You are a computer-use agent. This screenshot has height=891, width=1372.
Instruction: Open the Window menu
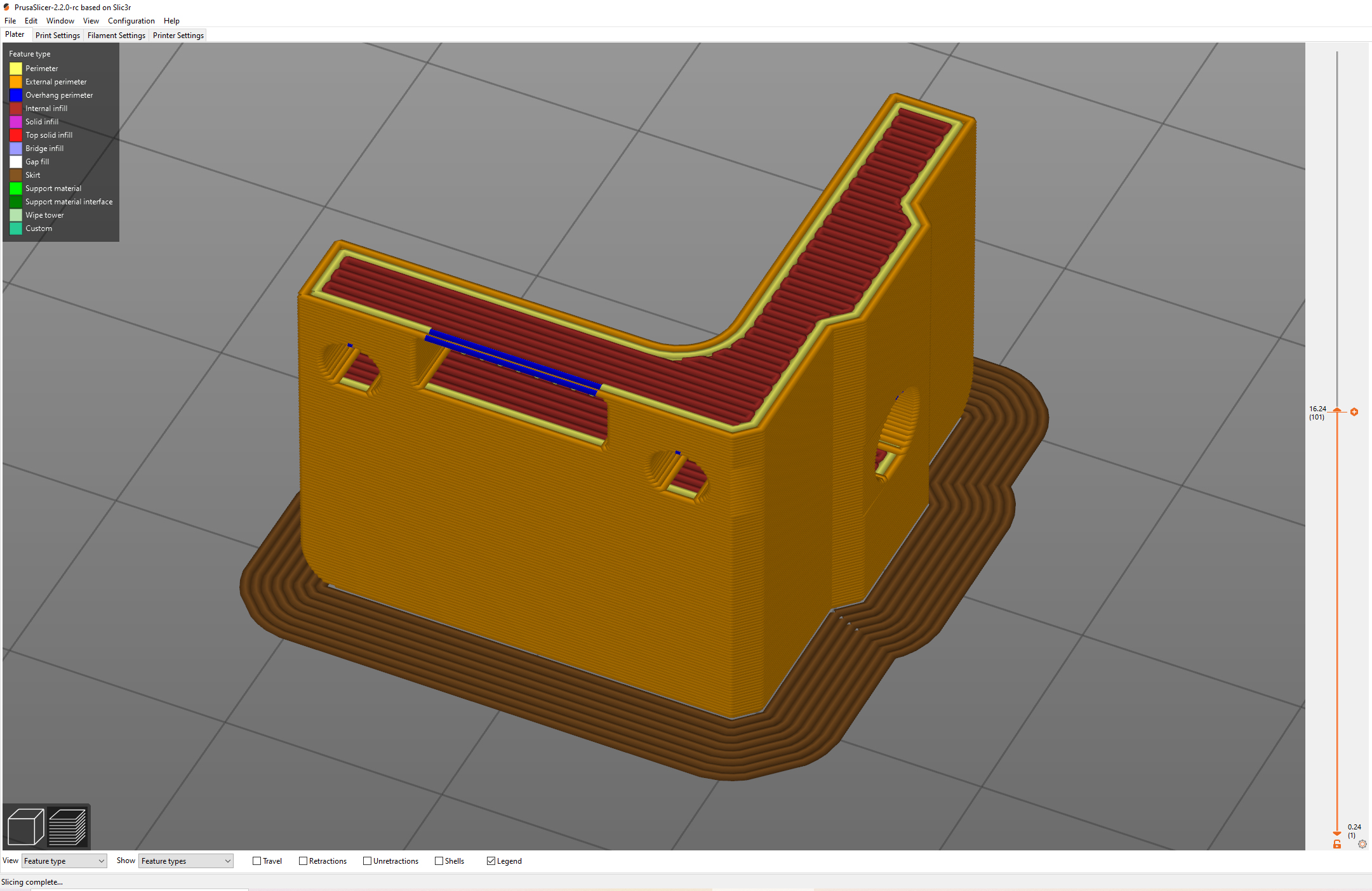(x=60, y=21)
